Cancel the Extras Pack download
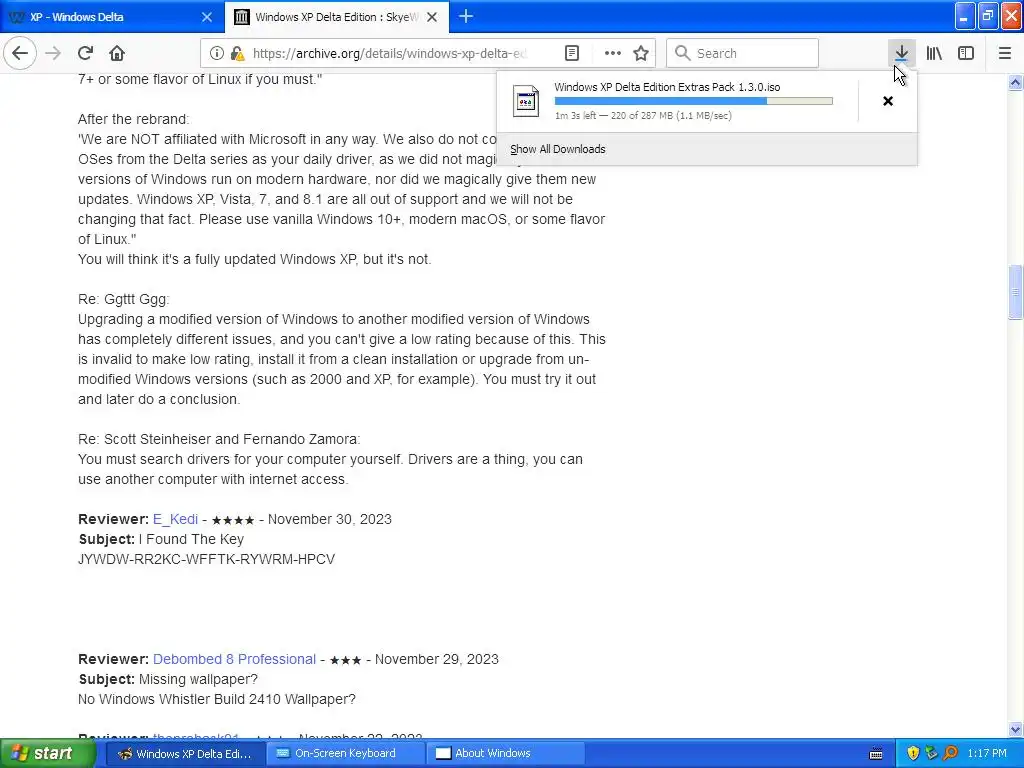The height and width of the screenshot is (768, 1024). [x=888, y=101]
